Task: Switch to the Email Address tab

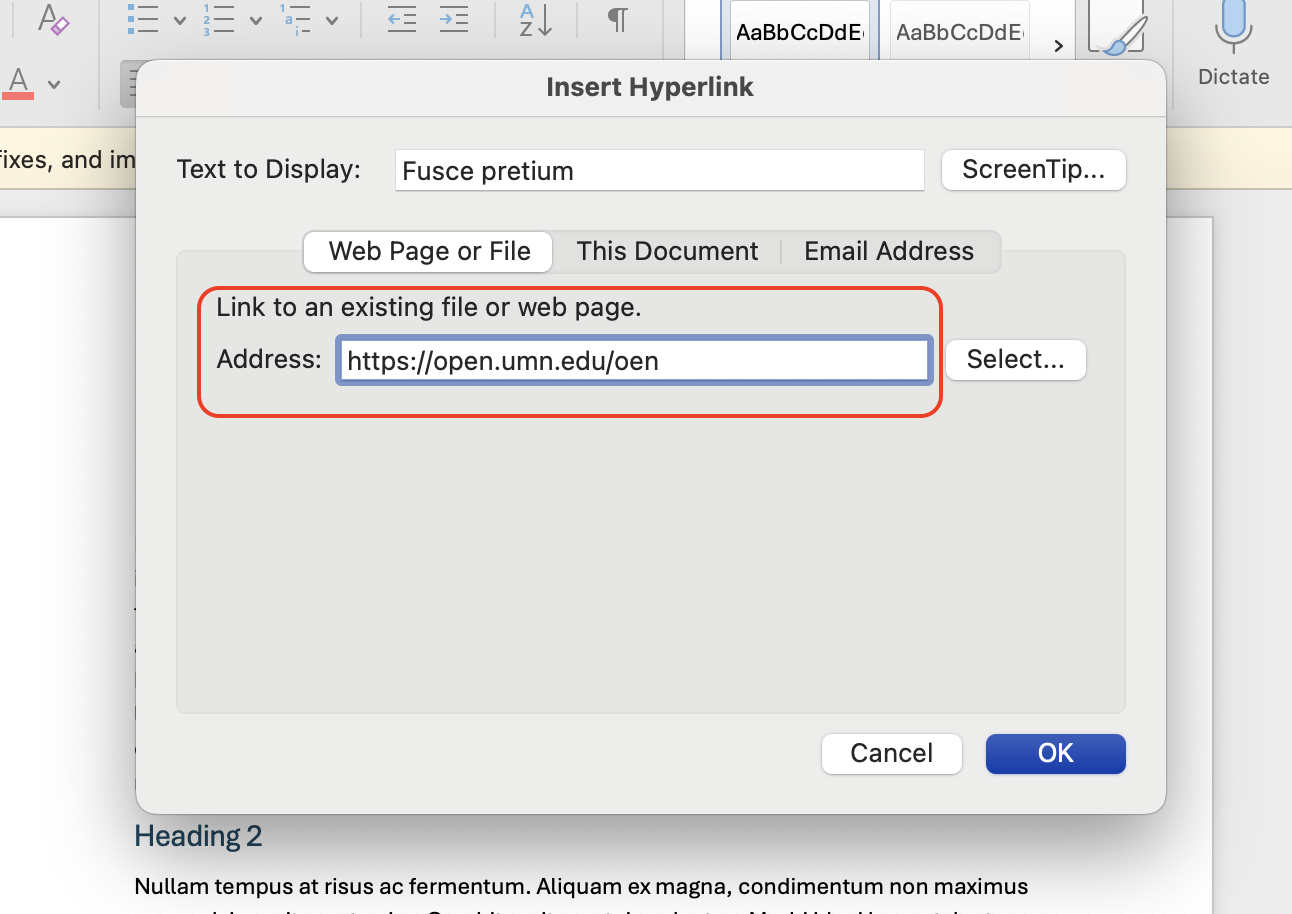Action: click(x=888, y=251)
